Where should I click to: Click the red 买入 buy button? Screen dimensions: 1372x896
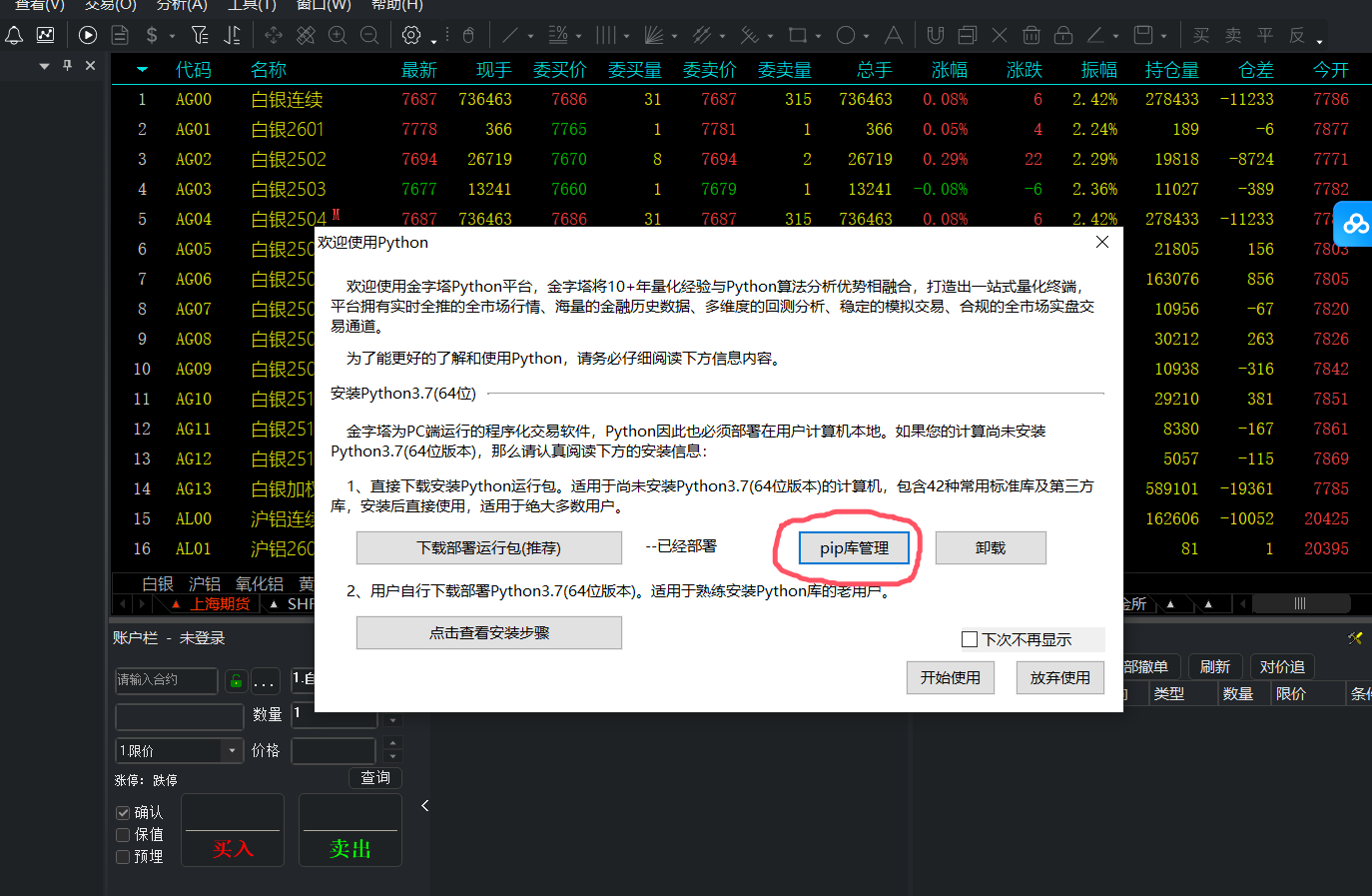[x=233, y=830]
